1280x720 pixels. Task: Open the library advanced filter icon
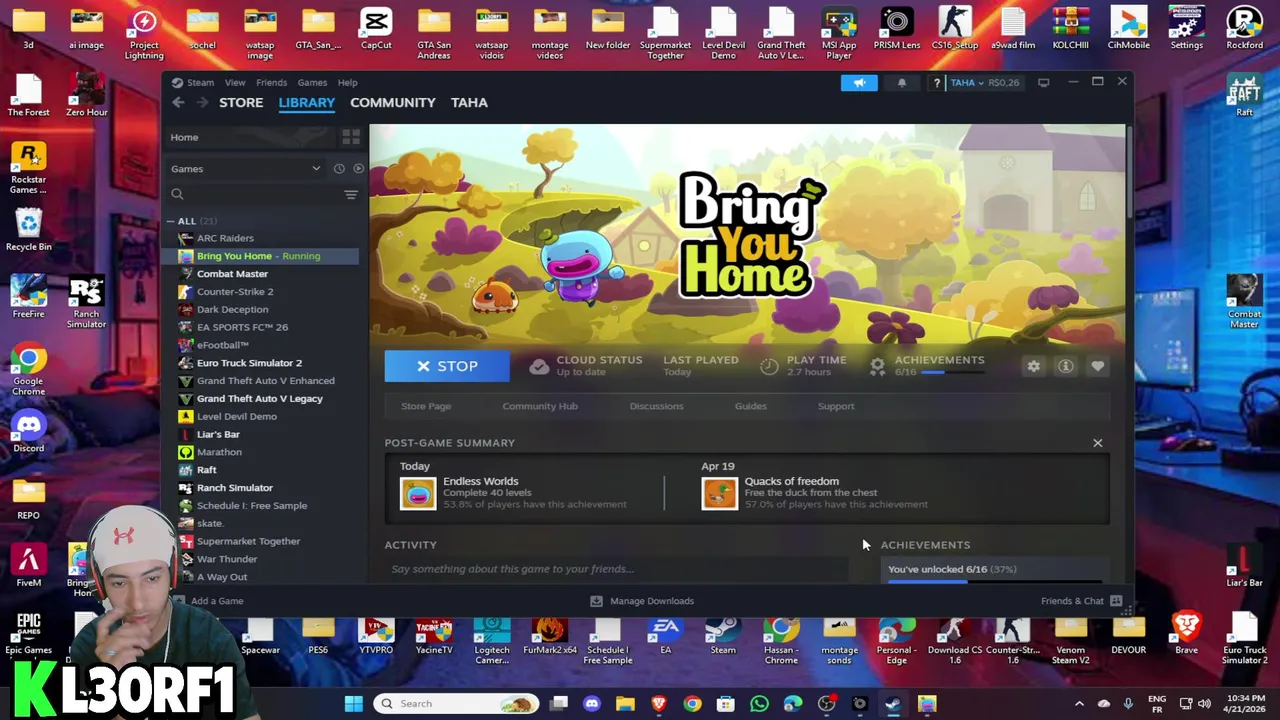tap(350, 194)
